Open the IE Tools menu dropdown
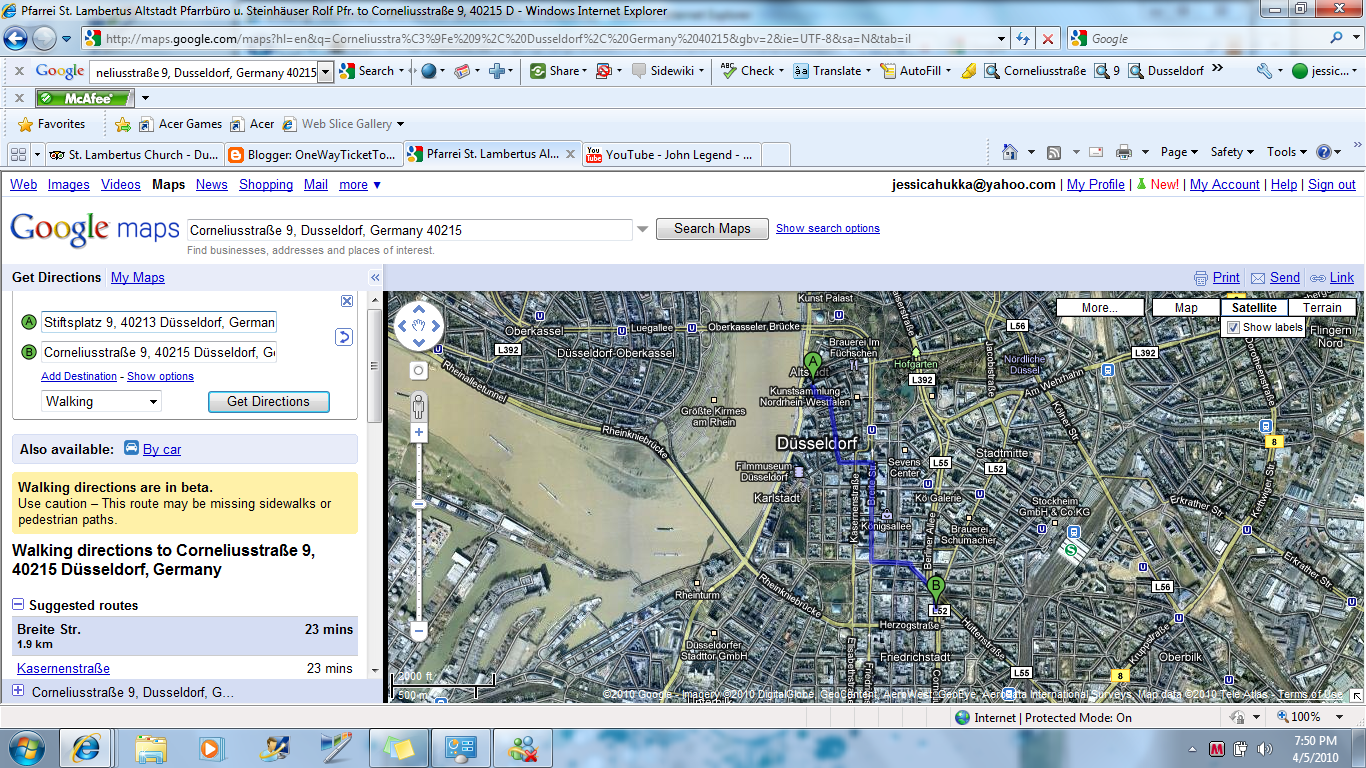The height and width of the screenshot is (768, 1366). (1287, 152)
